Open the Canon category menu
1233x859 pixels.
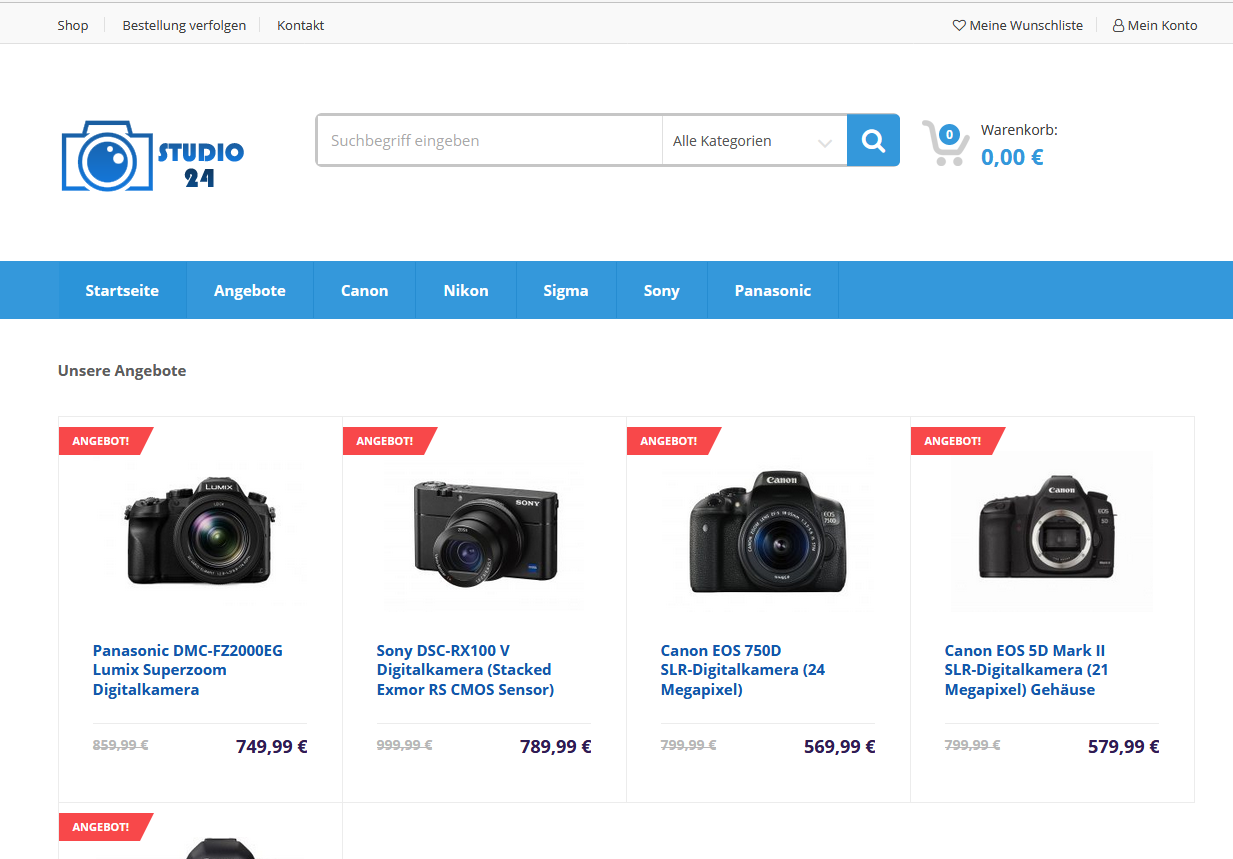pyautogui.click(x=364, y=290)
